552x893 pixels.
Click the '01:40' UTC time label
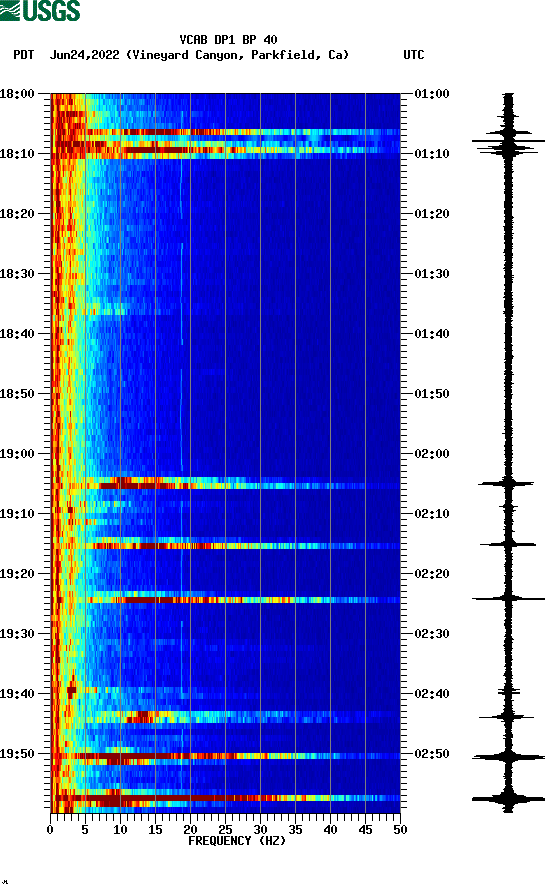pyautogui.click(x=432, y=334)
